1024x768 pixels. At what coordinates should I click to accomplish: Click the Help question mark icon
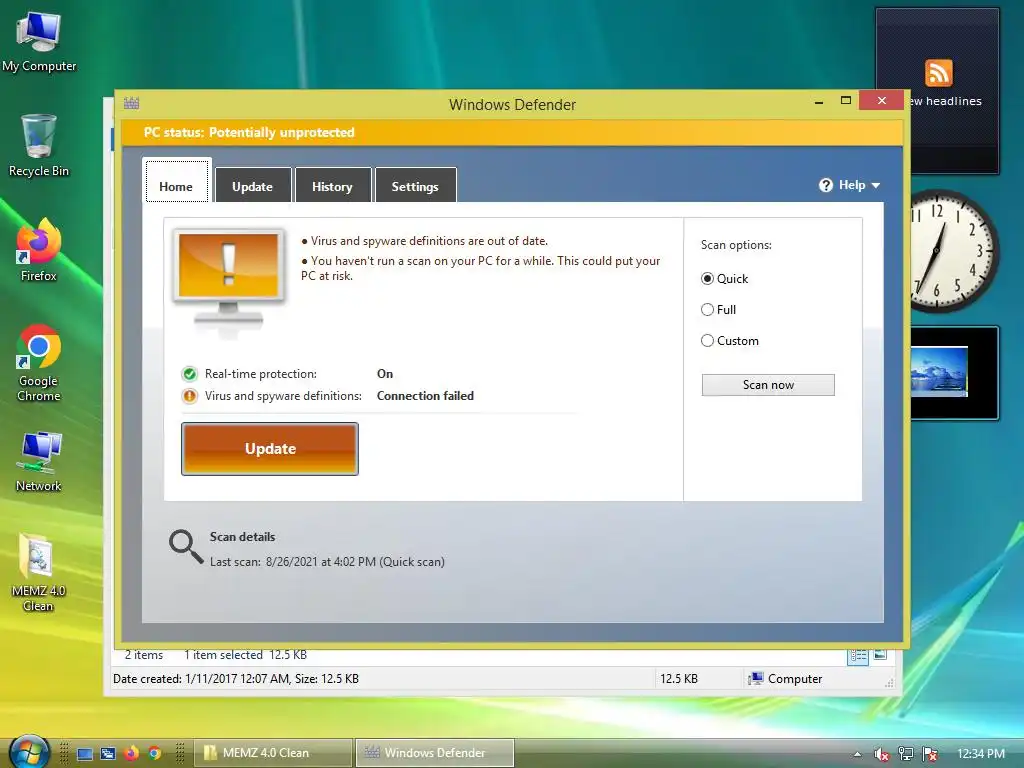(825, 185)
